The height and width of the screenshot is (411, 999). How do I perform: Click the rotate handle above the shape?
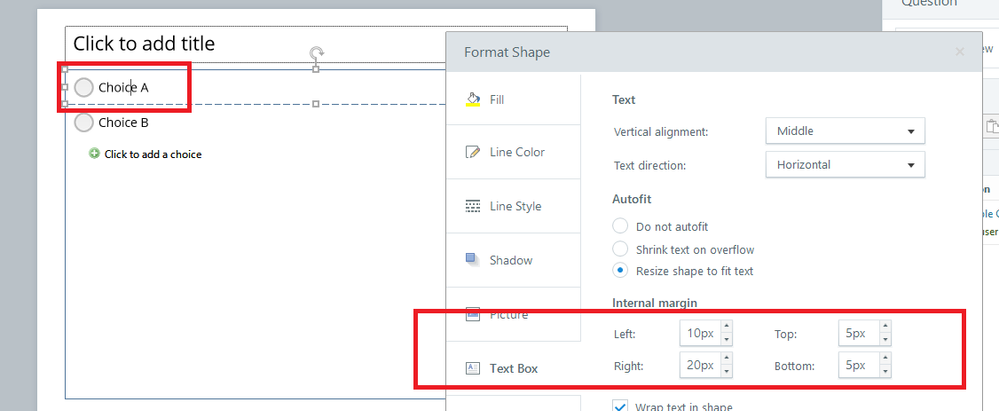click(316, 53)
